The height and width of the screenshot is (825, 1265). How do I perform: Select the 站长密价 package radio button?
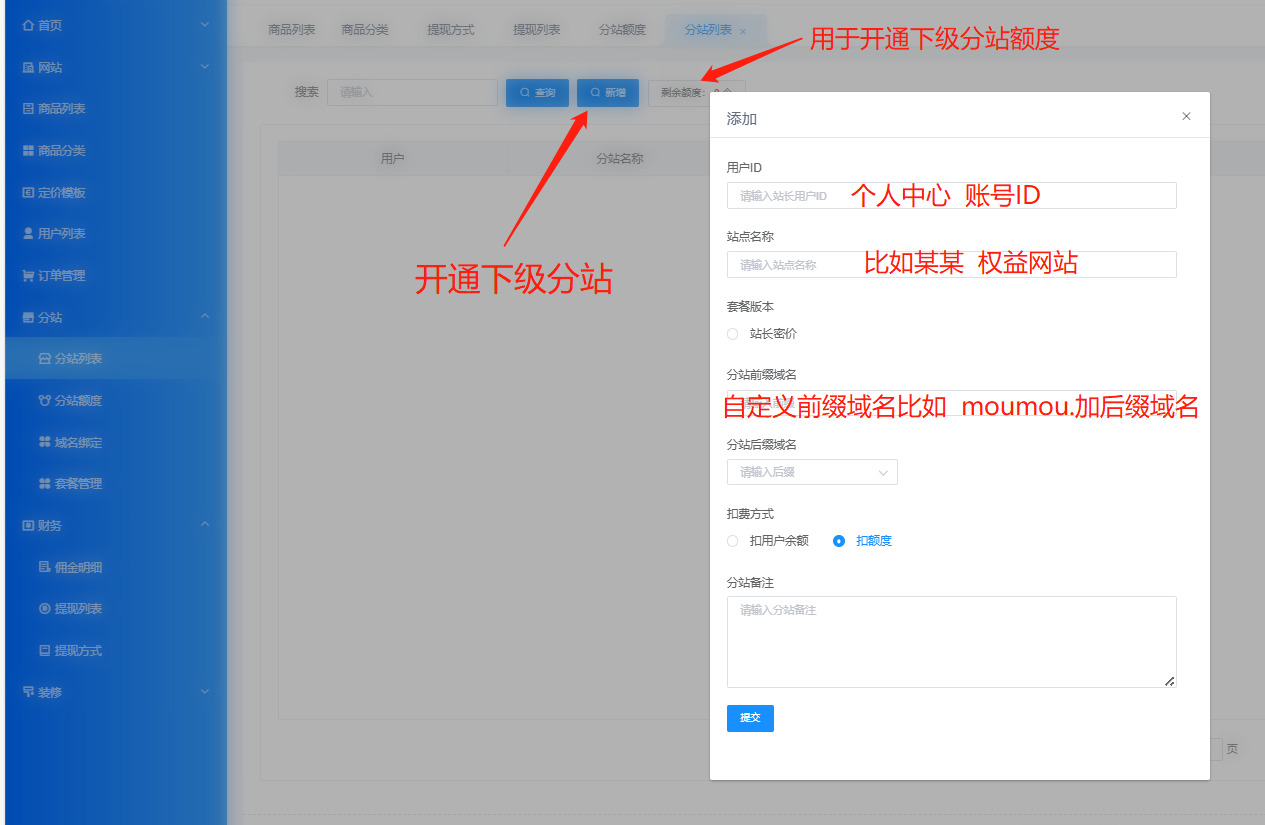click(733, 334)
